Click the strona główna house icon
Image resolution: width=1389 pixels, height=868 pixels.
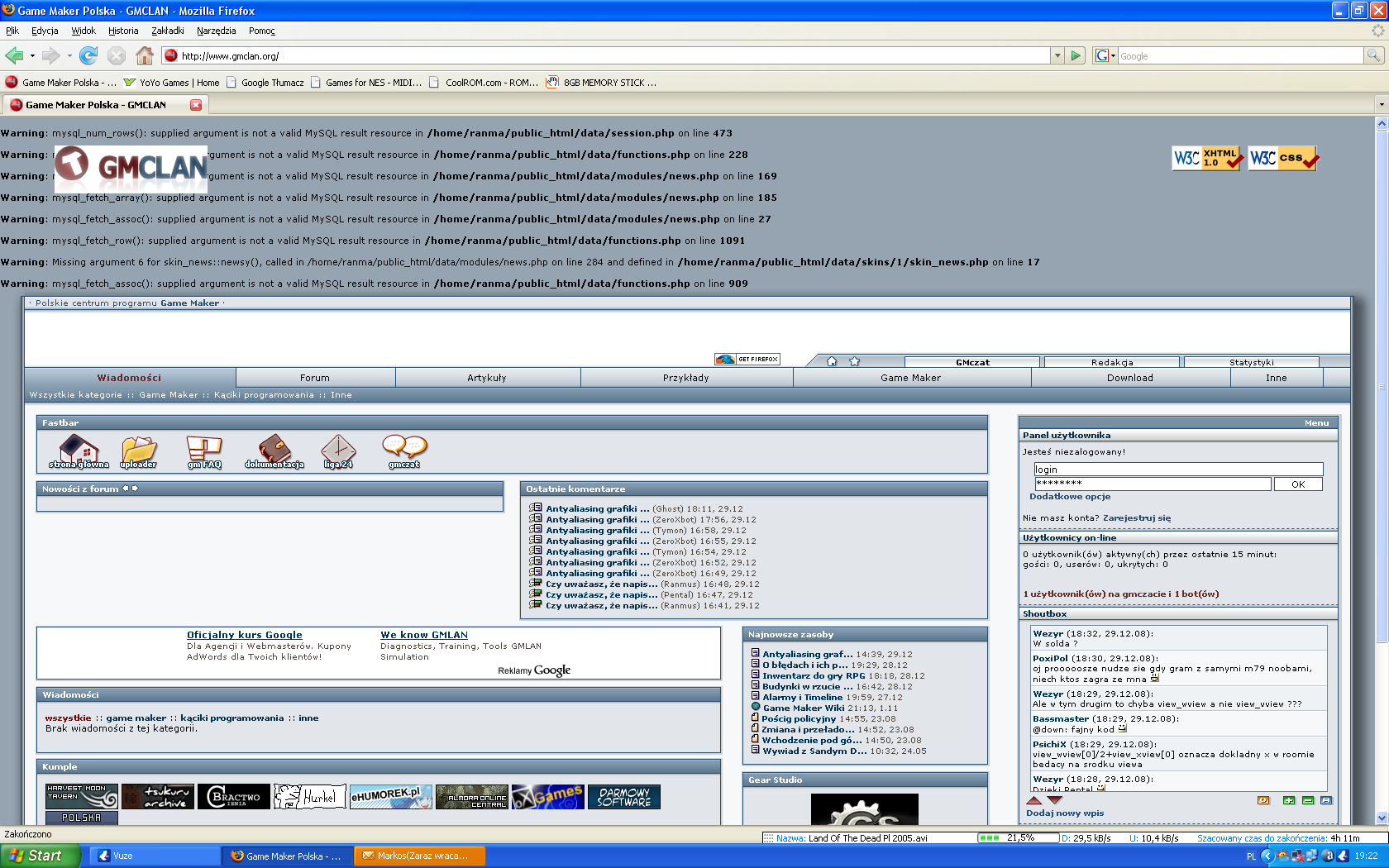click(x=79, y=451)
